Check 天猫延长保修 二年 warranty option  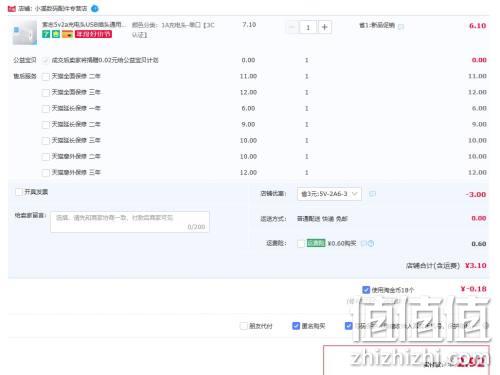pos(46,125)
